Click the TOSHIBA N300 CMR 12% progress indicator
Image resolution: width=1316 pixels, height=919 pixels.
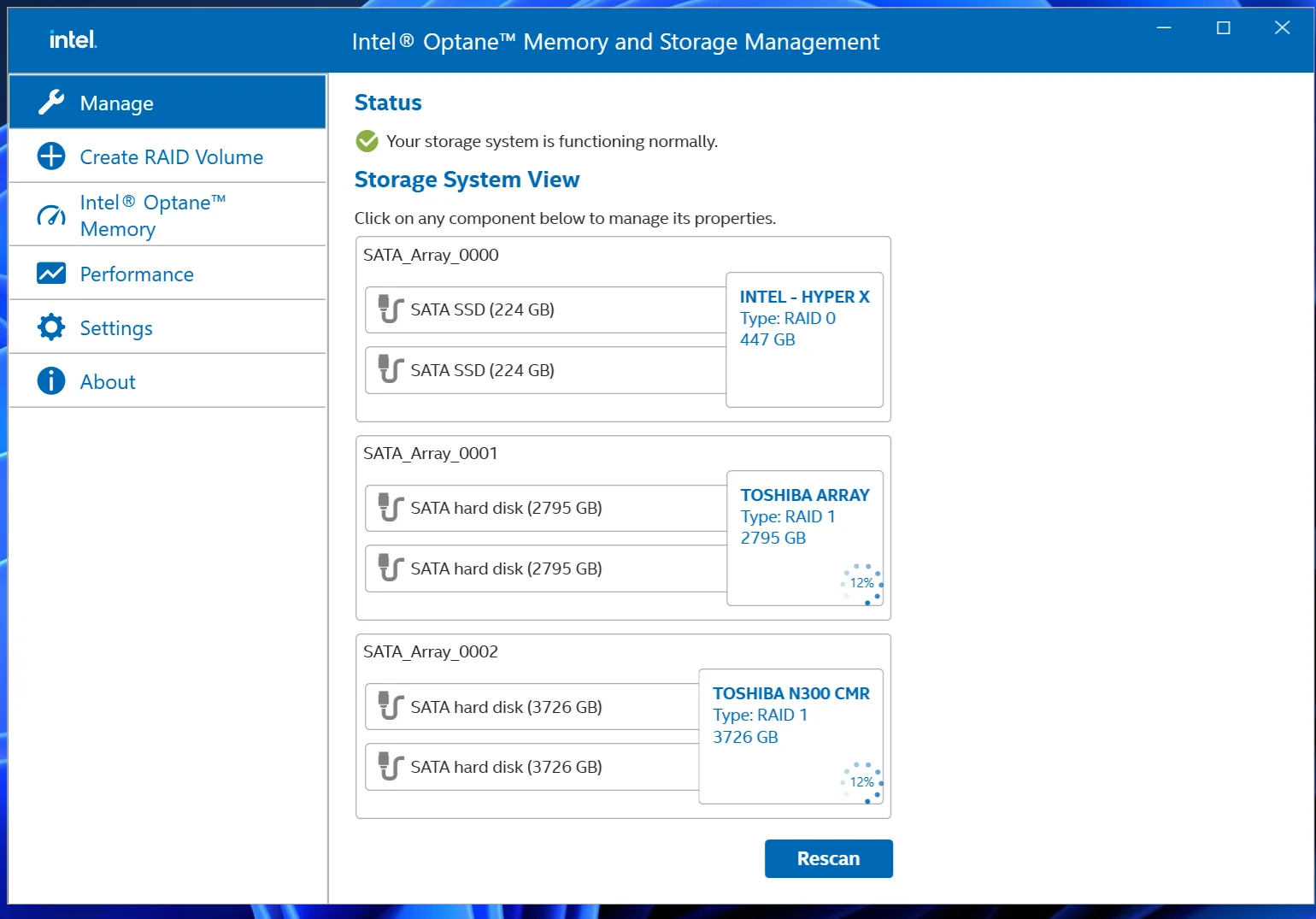861,782
